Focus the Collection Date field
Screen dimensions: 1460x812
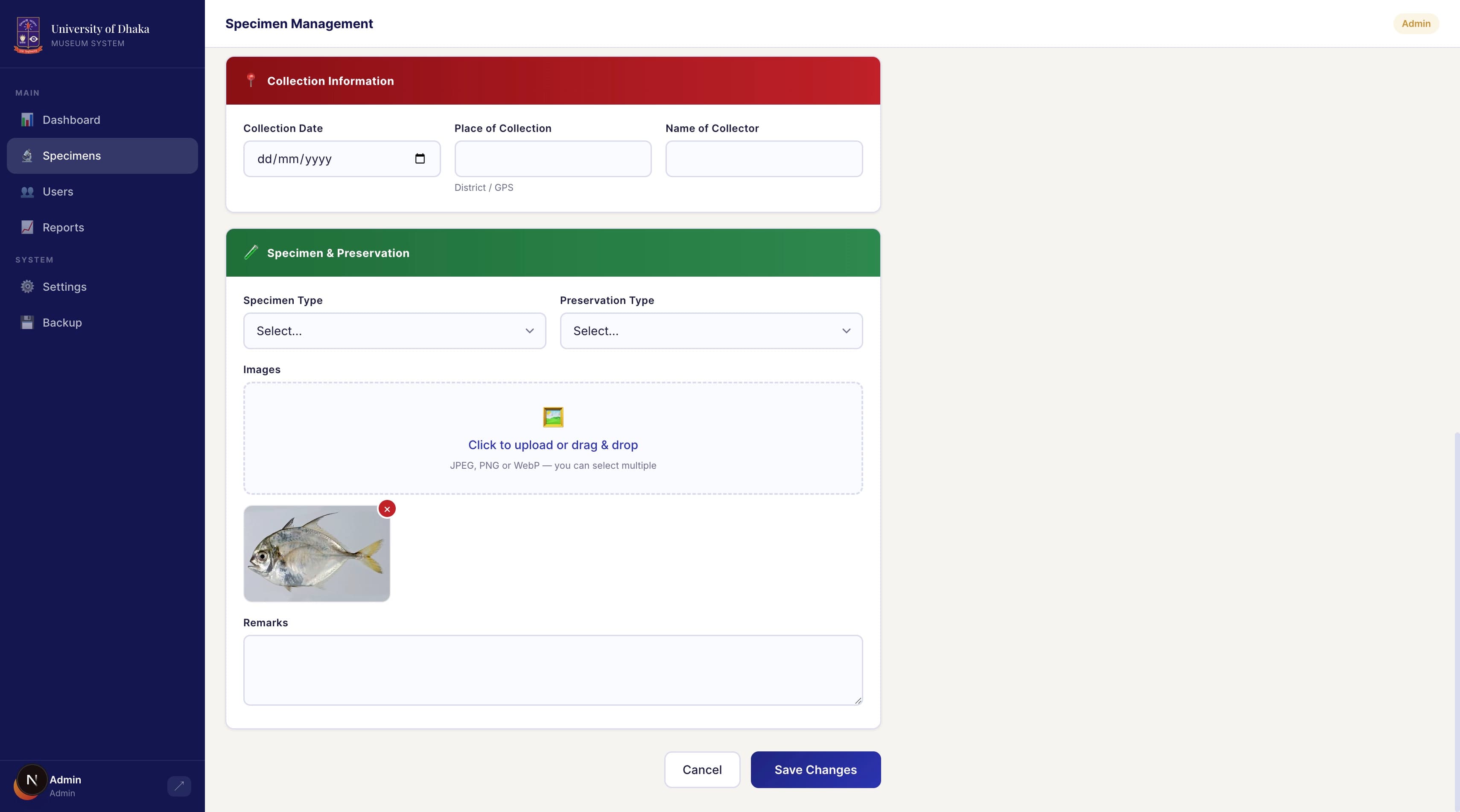(342, 159)
